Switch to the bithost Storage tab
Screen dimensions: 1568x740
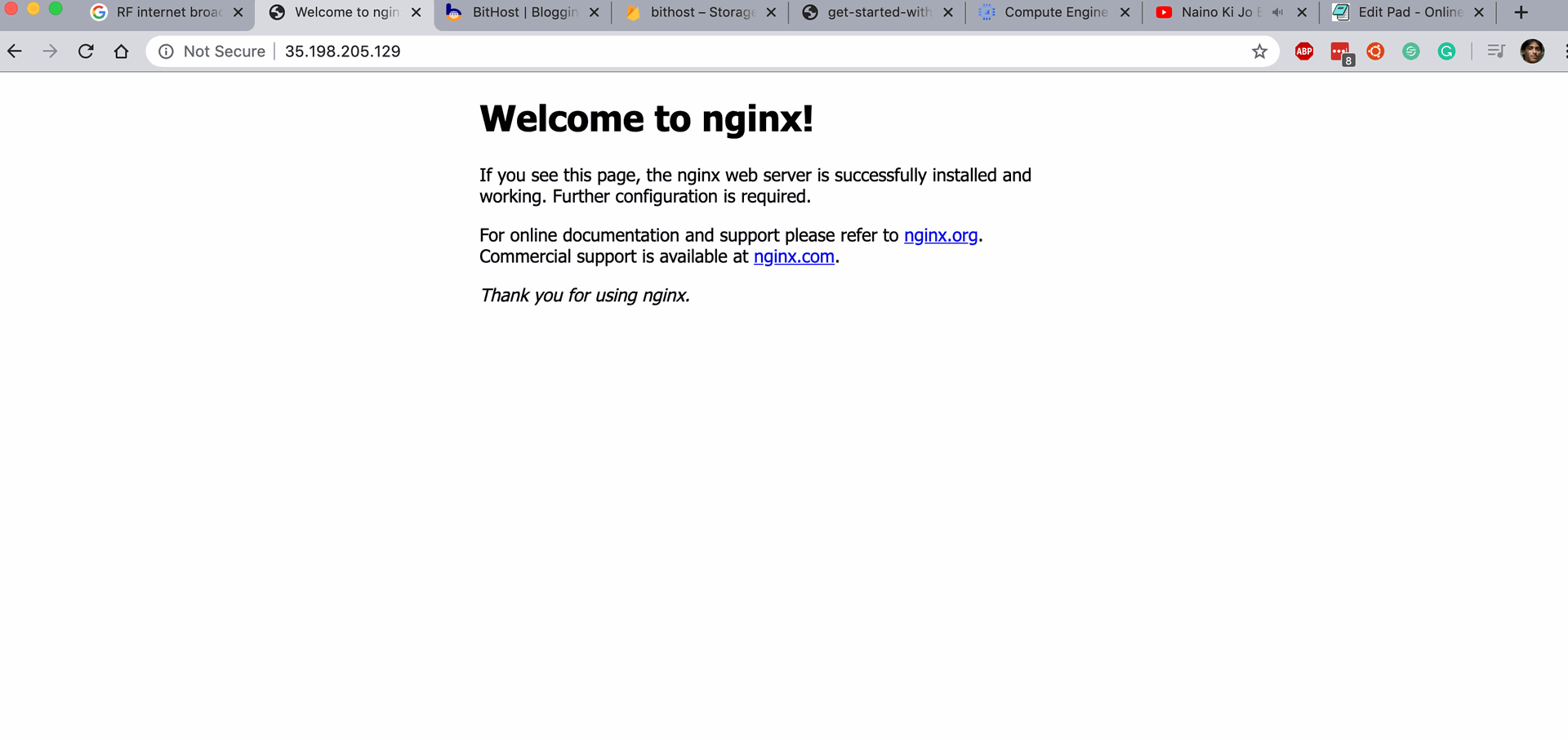pyautogui.click(x=701, y=12)
